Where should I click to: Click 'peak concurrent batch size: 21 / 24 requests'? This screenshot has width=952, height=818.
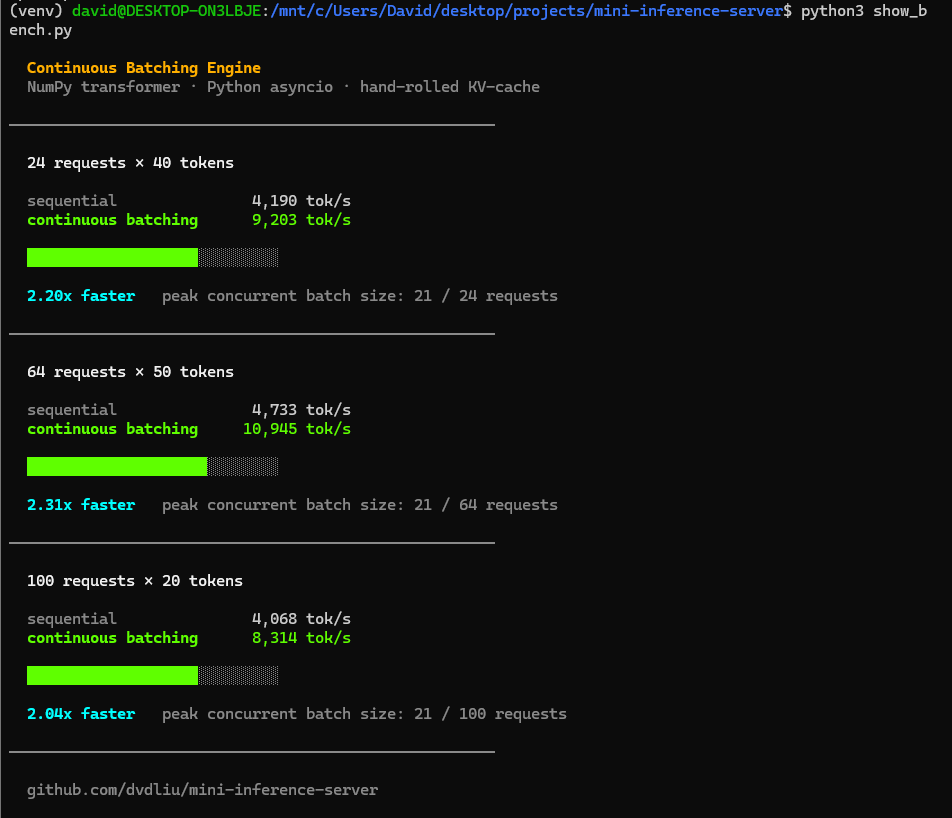[359, 296]
